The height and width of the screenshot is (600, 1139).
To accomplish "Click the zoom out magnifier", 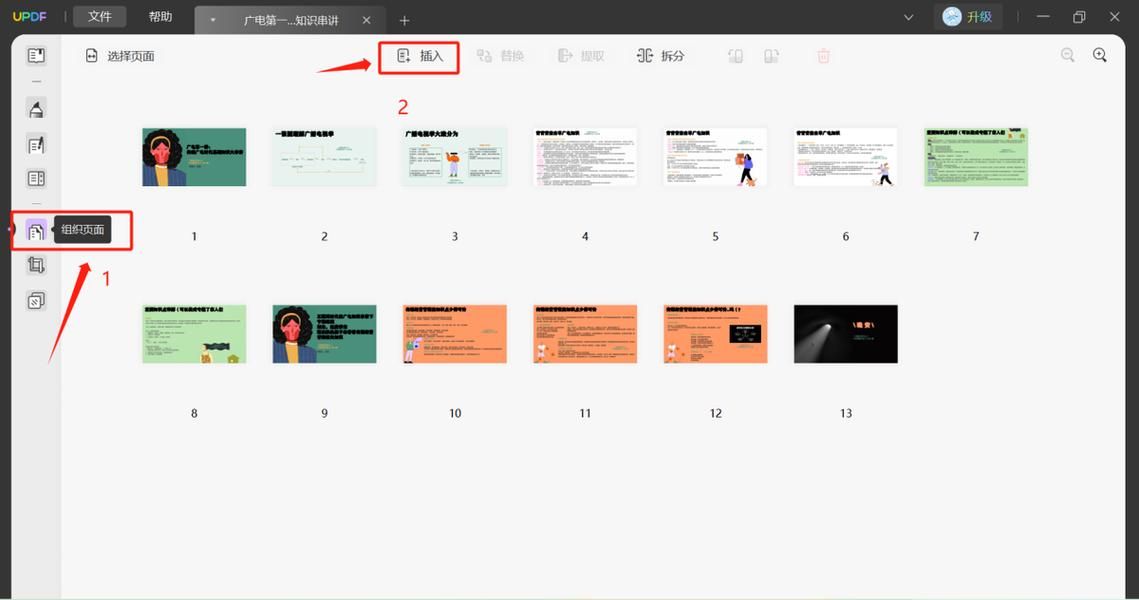I will click(x=1067, y=56).
